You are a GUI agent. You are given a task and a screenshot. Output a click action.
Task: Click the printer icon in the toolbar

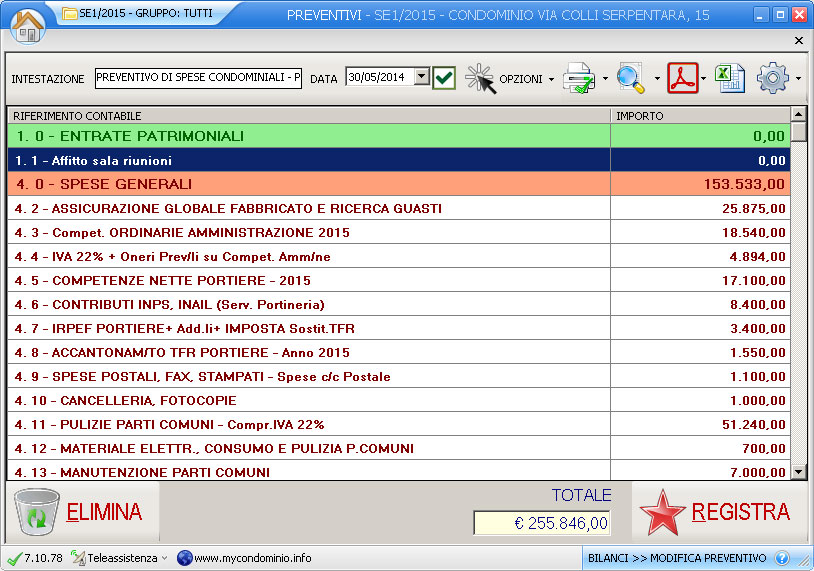click(579, 78)
